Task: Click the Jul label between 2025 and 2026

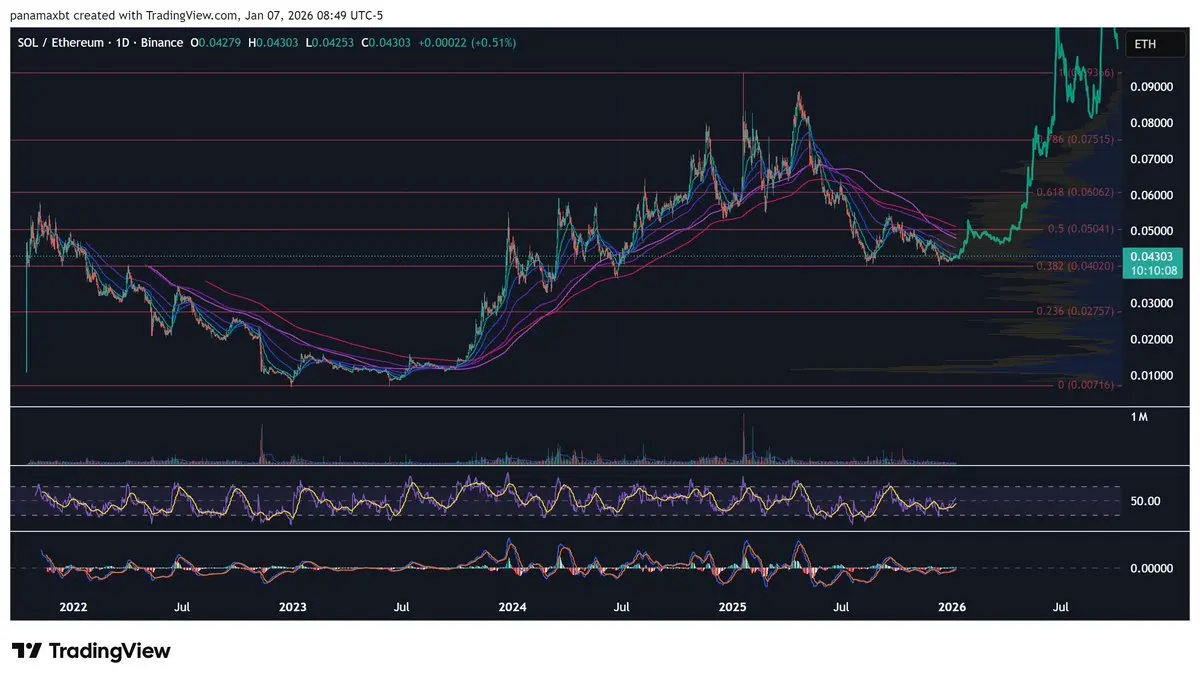Action: 842,607
